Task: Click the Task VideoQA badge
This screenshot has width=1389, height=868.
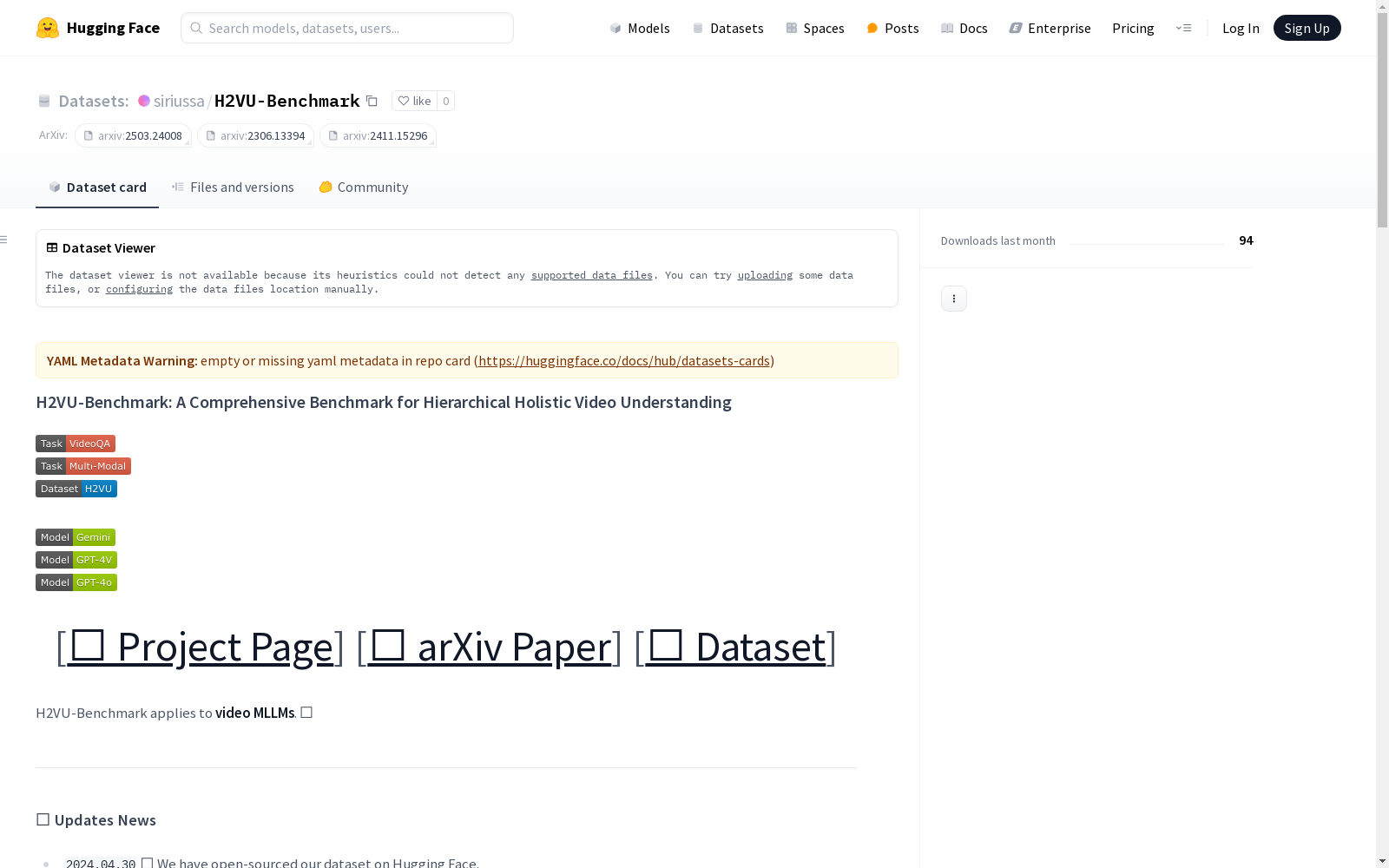Action: (76, 444)
